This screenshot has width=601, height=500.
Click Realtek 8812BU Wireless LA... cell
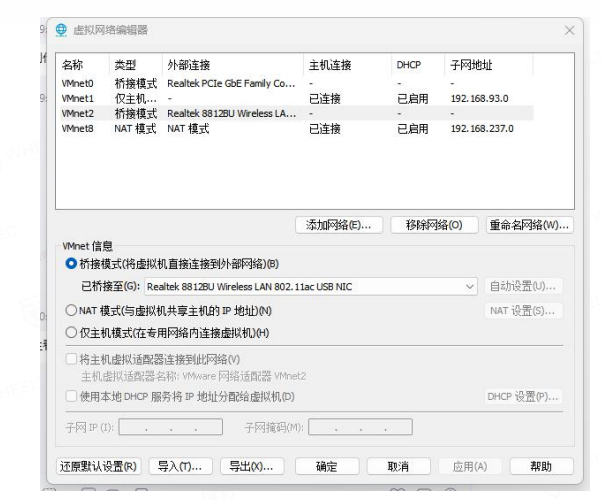(232, 113)
